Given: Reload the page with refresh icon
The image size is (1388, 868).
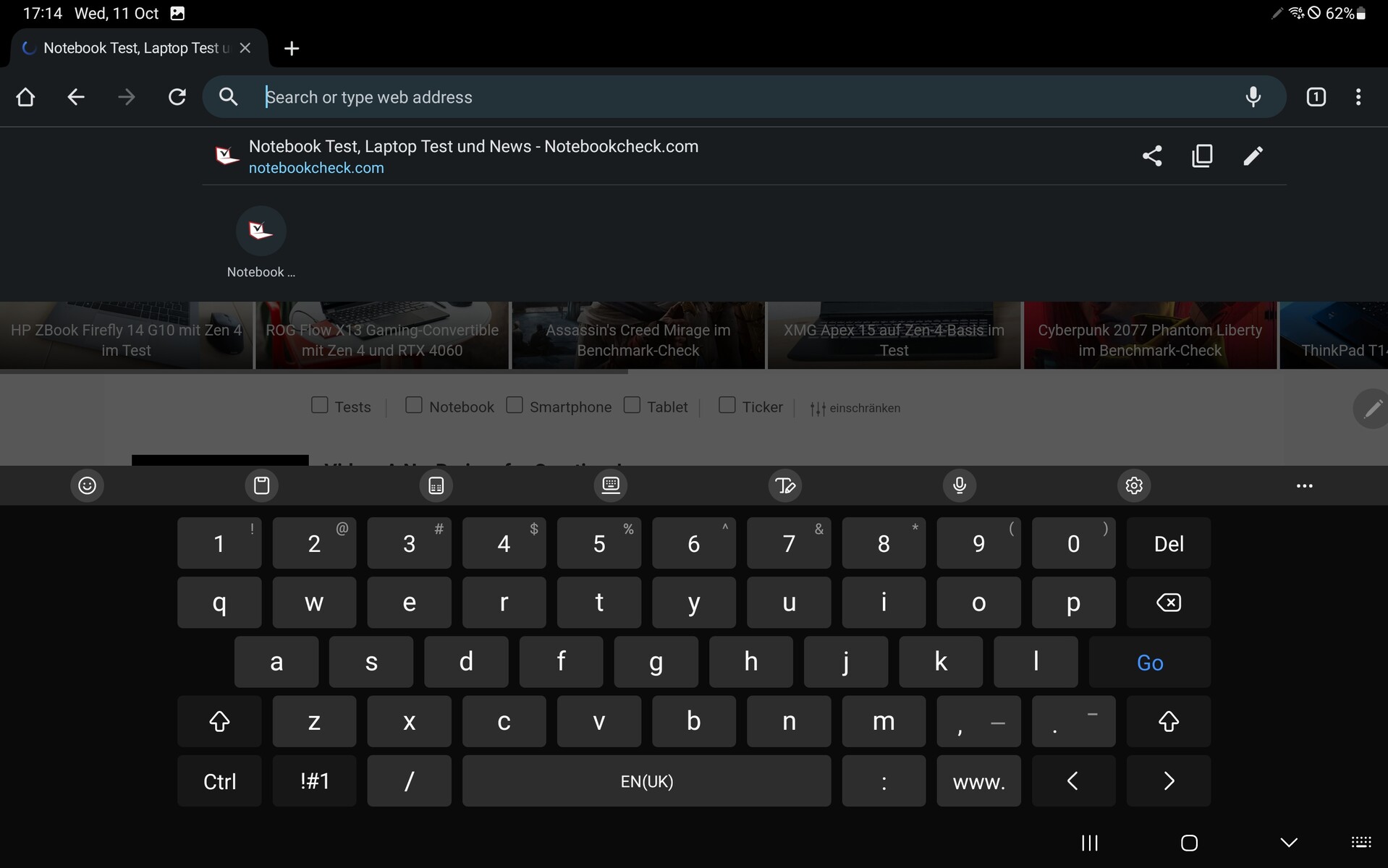Looking at the screenshot, I should click(177, 97).
